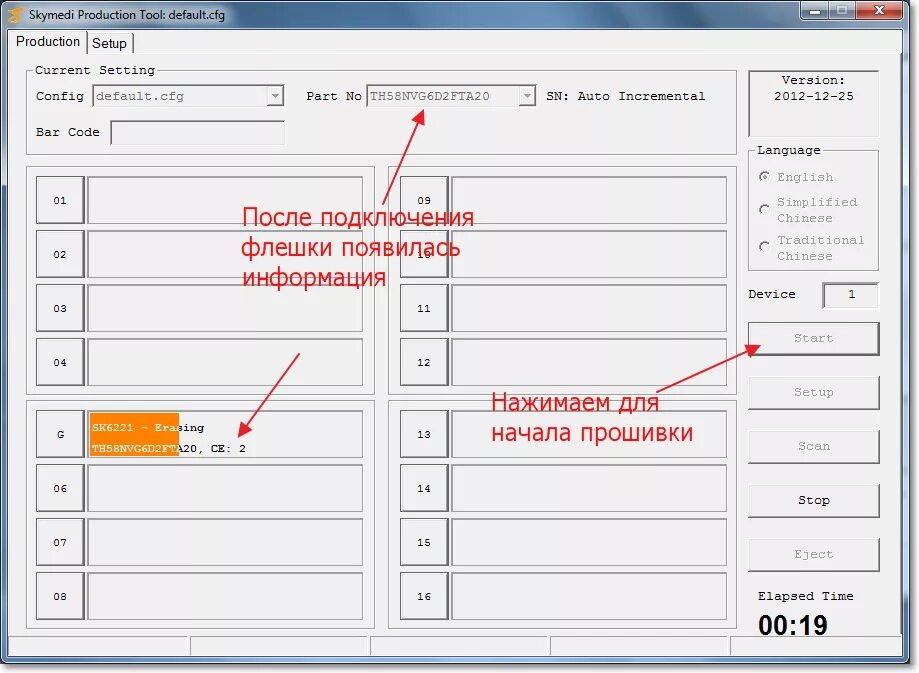Viewport: 919px width, 673px height.
Task: Click the status field for slot 16
Action: pyautogui.click(x=589, y=596)
